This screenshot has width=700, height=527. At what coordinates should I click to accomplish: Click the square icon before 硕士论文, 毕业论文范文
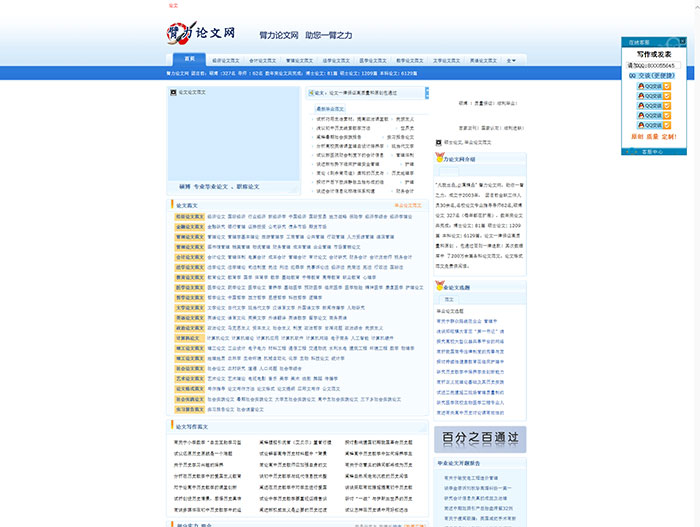coord(438,142)
